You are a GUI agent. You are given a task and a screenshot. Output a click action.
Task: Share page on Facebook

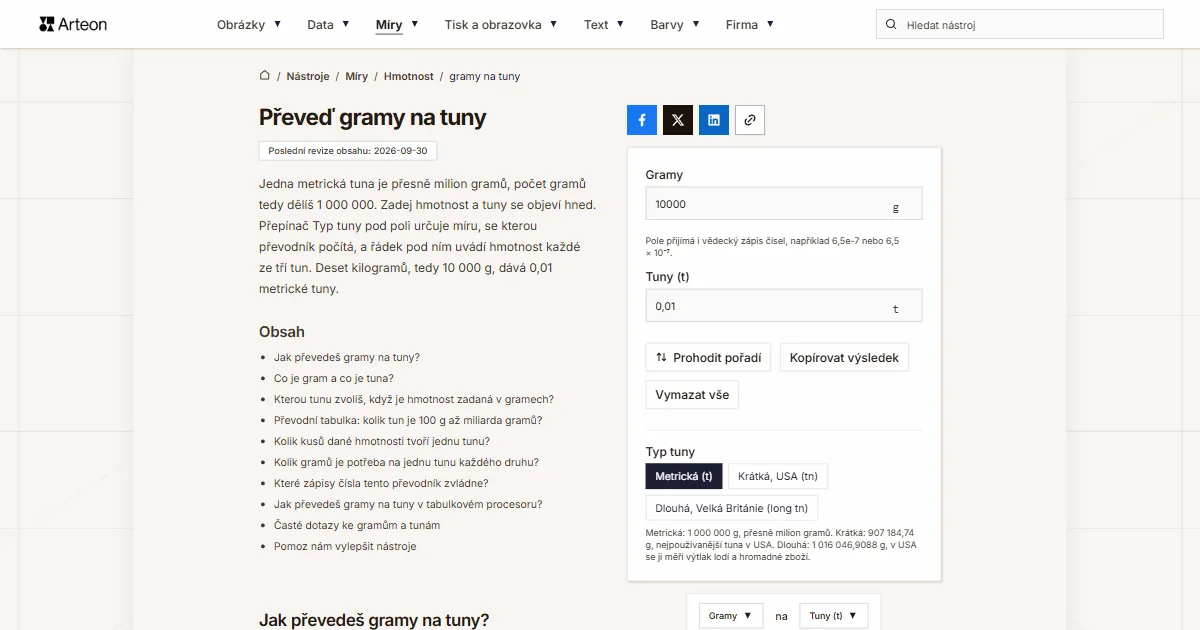tap(642, 120)
